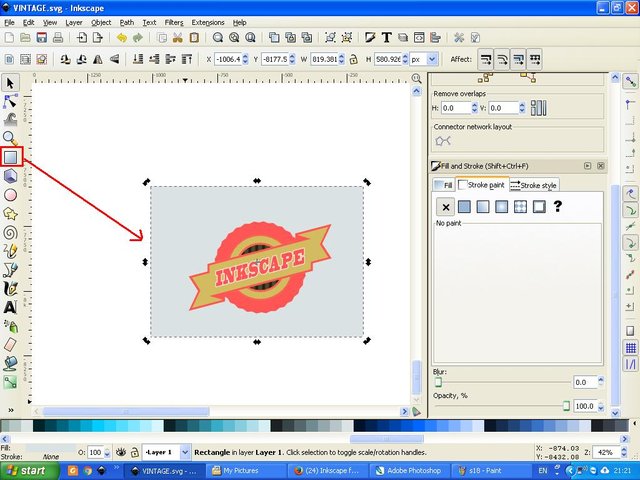Viewport: 640px width, 480px height.
Task: Select the Ellipse tool
Action: point(10,195)
